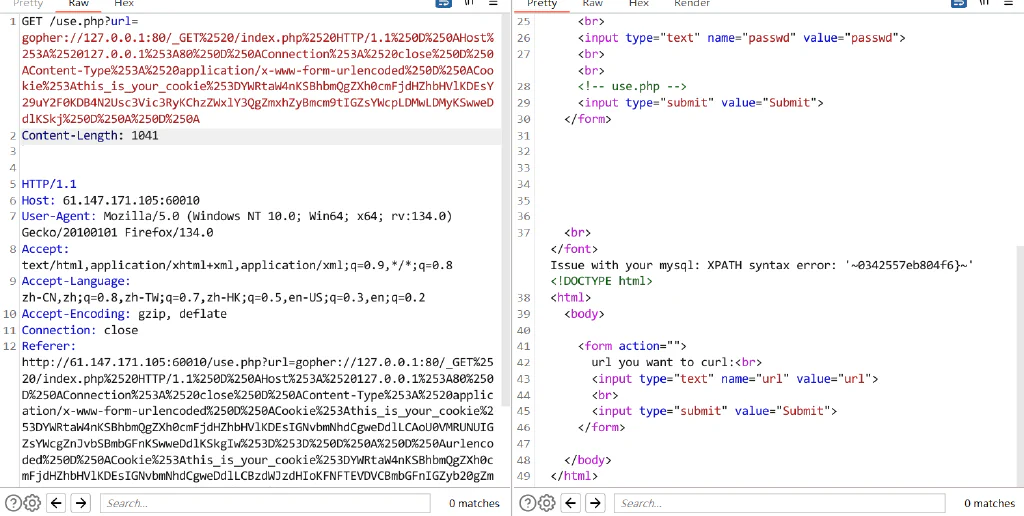Click the response panel vertical scrollbar
This screenshot has width=1024, height=516.
pyautogui.click(x=1020, y=366)
